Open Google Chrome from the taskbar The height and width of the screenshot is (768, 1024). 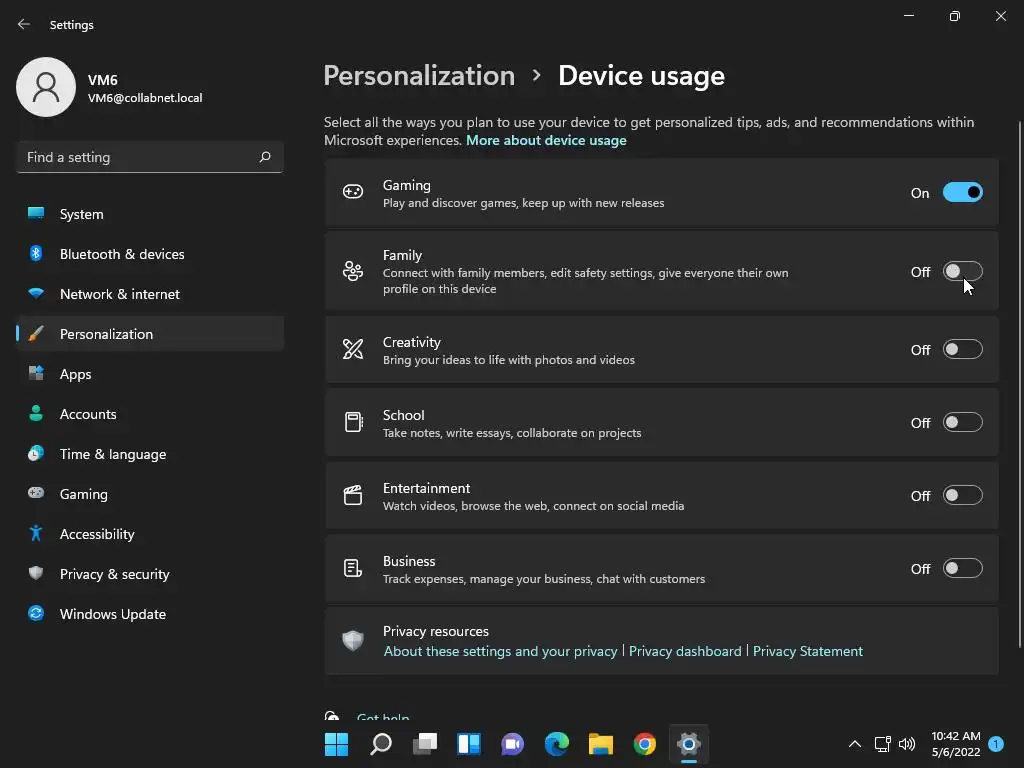(644, 744)
